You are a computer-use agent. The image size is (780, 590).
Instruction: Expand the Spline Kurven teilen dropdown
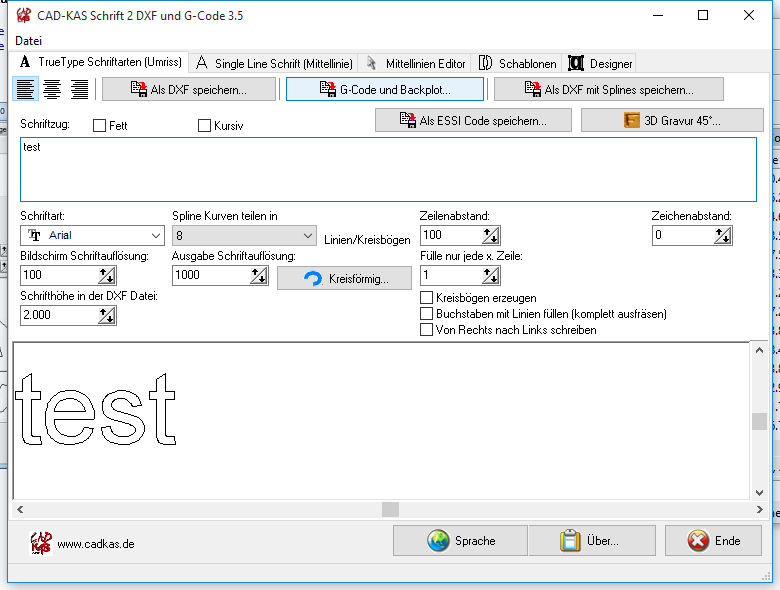coord(244,235)
